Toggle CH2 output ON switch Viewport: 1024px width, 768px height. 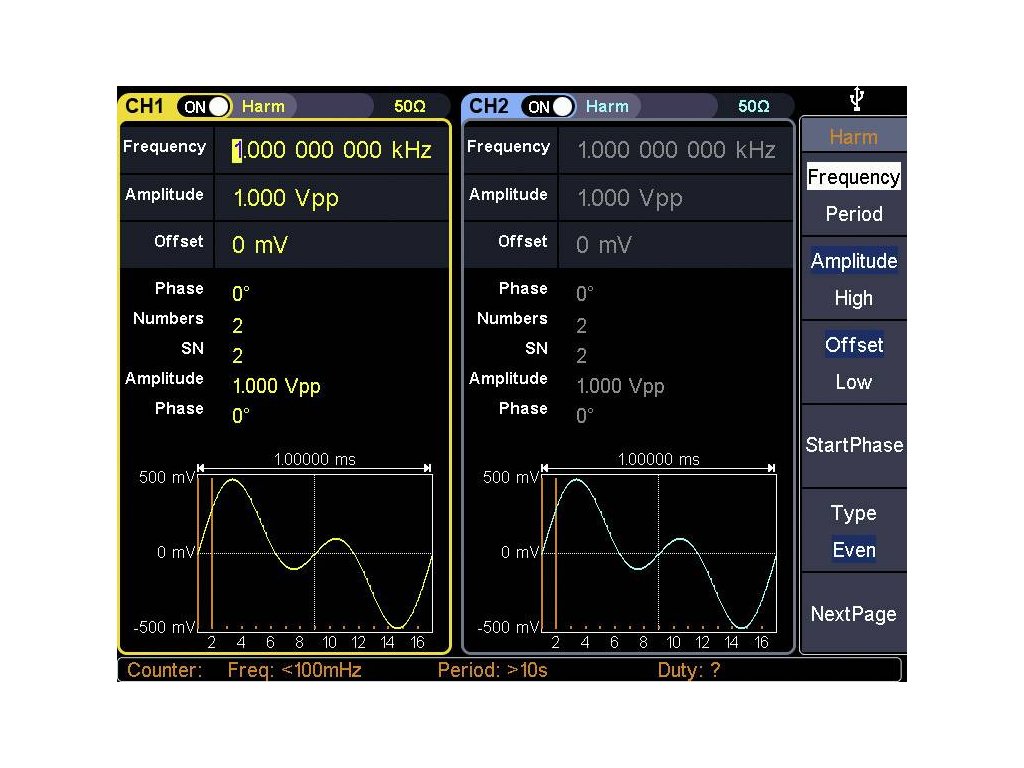548,106
